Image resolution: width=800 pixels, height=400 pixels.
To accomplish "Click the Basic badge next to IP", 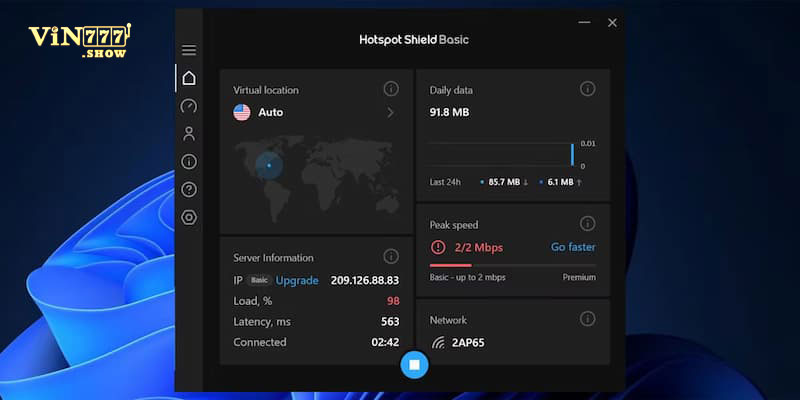I will (x=259, y=280).
